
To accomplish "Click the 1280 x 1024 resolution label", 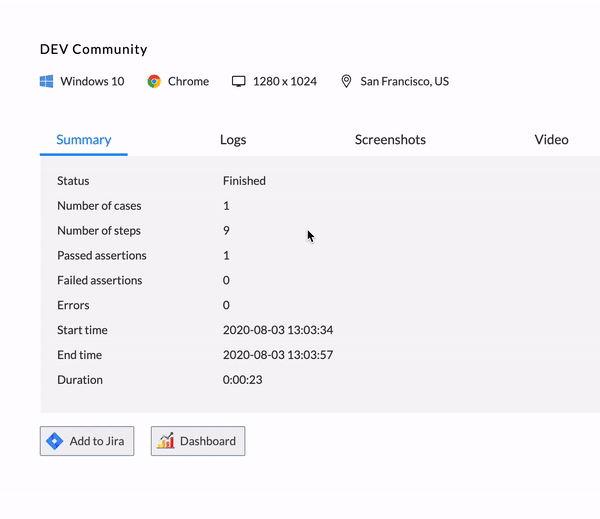I will [285, 81].
